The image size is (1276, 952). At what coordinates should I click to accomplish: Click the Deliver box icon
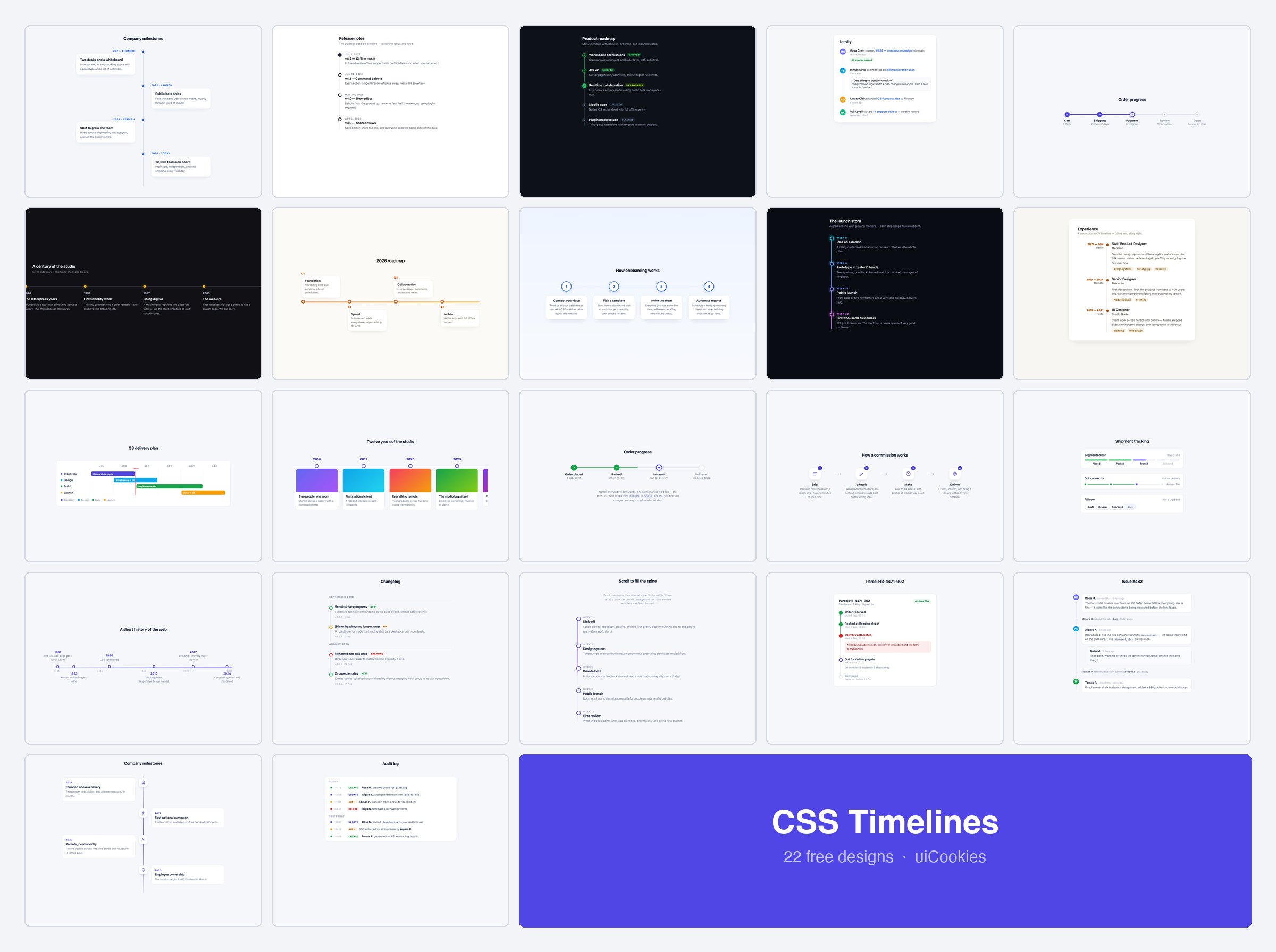click(x=955, y=474)
